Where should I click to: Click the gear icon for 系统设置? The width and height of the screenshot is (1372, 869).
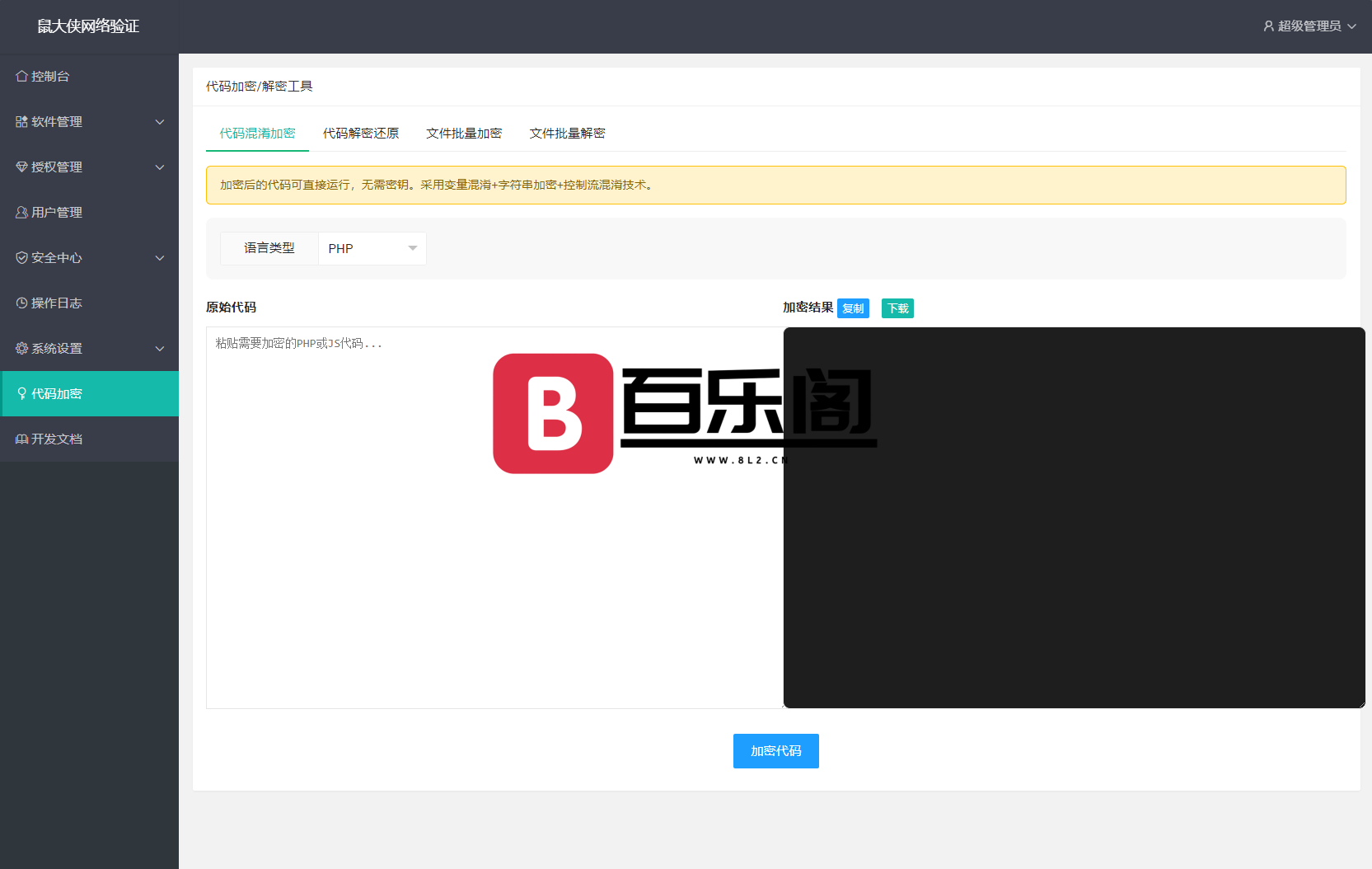[x=21, y=349]
